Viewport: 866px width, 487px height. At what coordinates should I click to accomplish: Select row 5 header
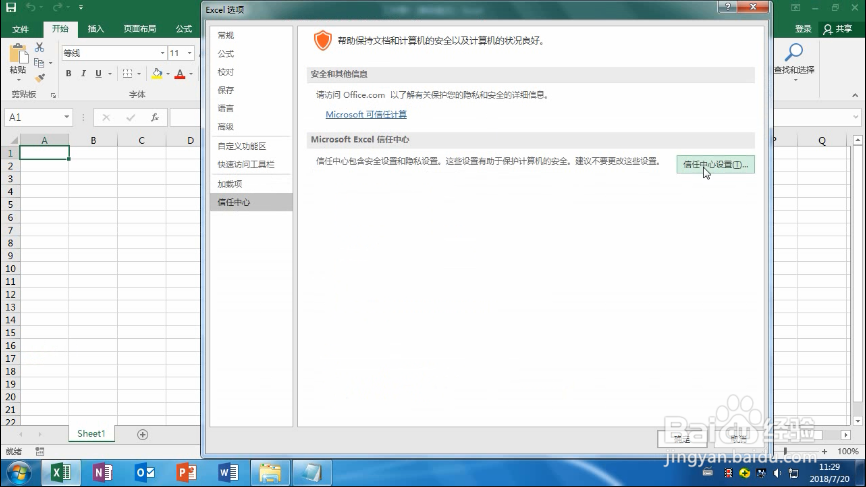pos(10,204)
